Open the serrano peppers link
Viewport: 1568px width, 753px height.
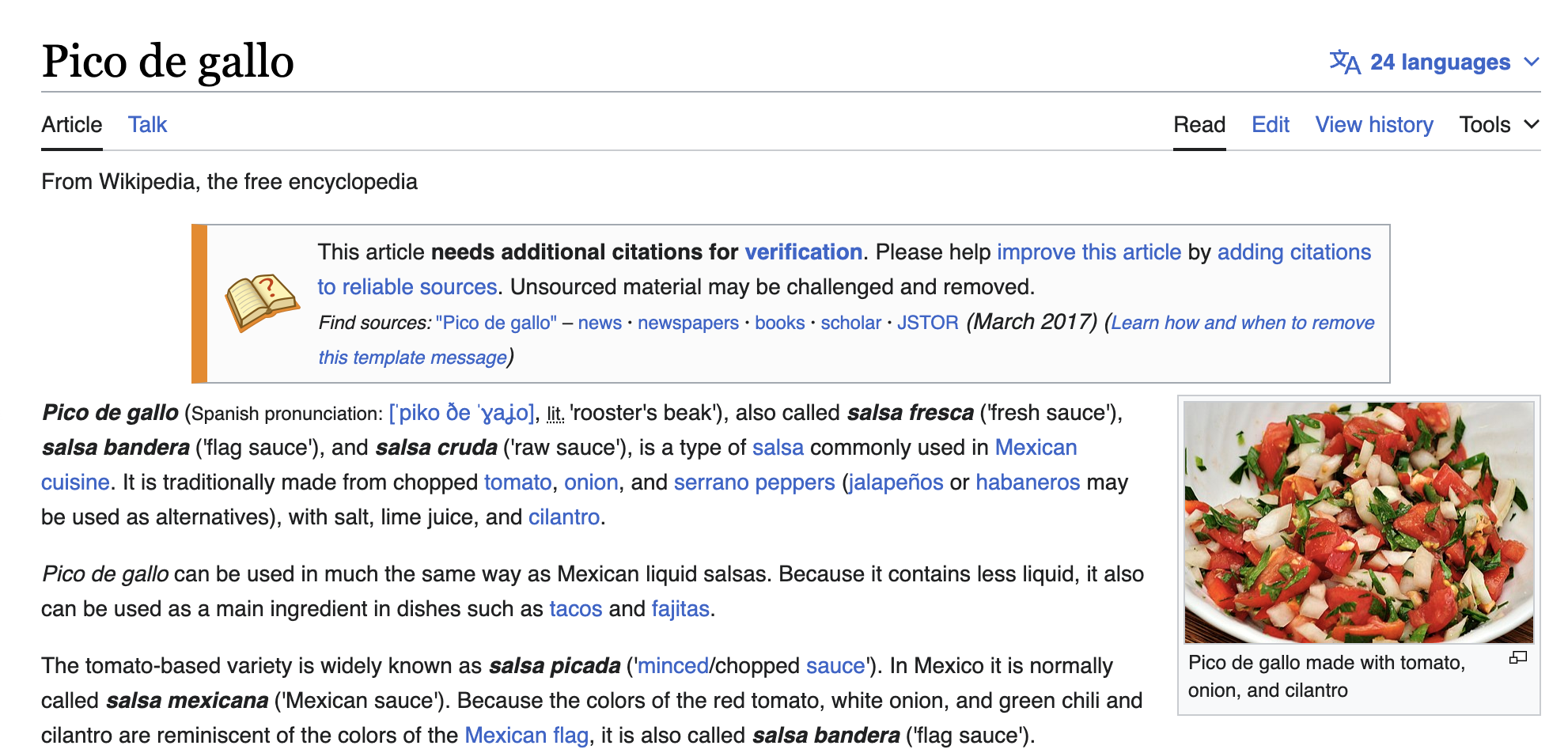click(754, 482)
